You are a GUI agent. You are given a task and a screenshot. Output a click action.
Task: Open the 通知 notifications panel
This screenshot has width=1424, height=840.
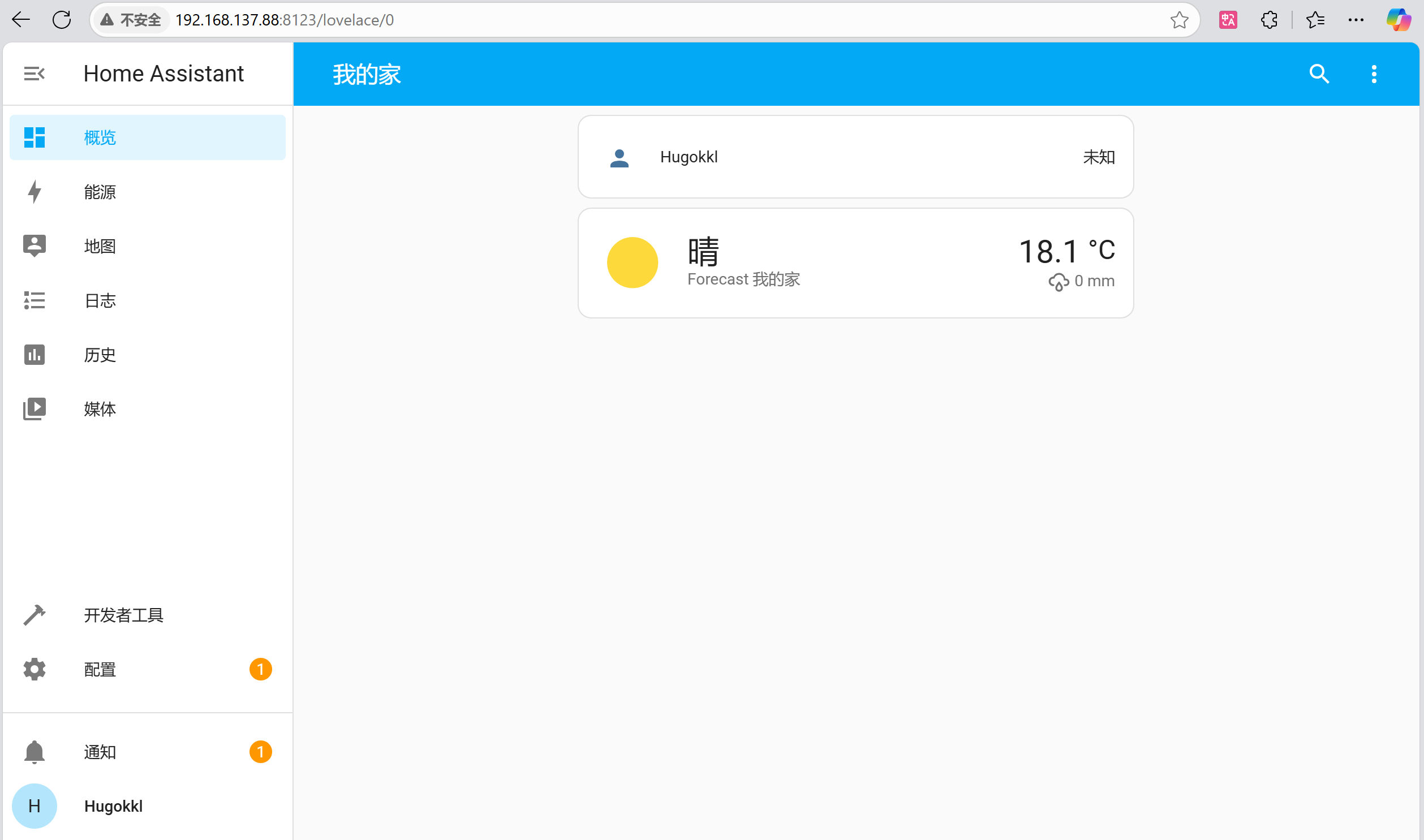pyautogui.click(x=148, y=752)
